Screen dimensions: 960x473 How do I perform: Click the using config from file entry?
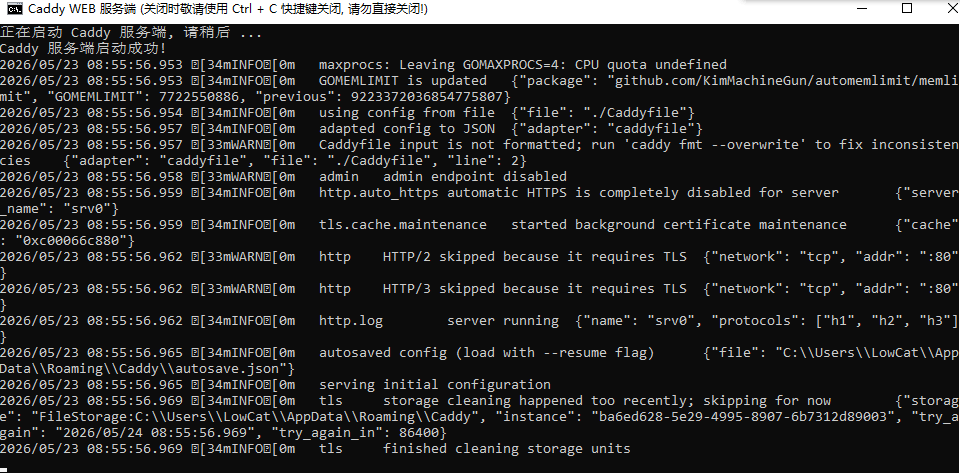pyautogui.click(x=407, y=113)
